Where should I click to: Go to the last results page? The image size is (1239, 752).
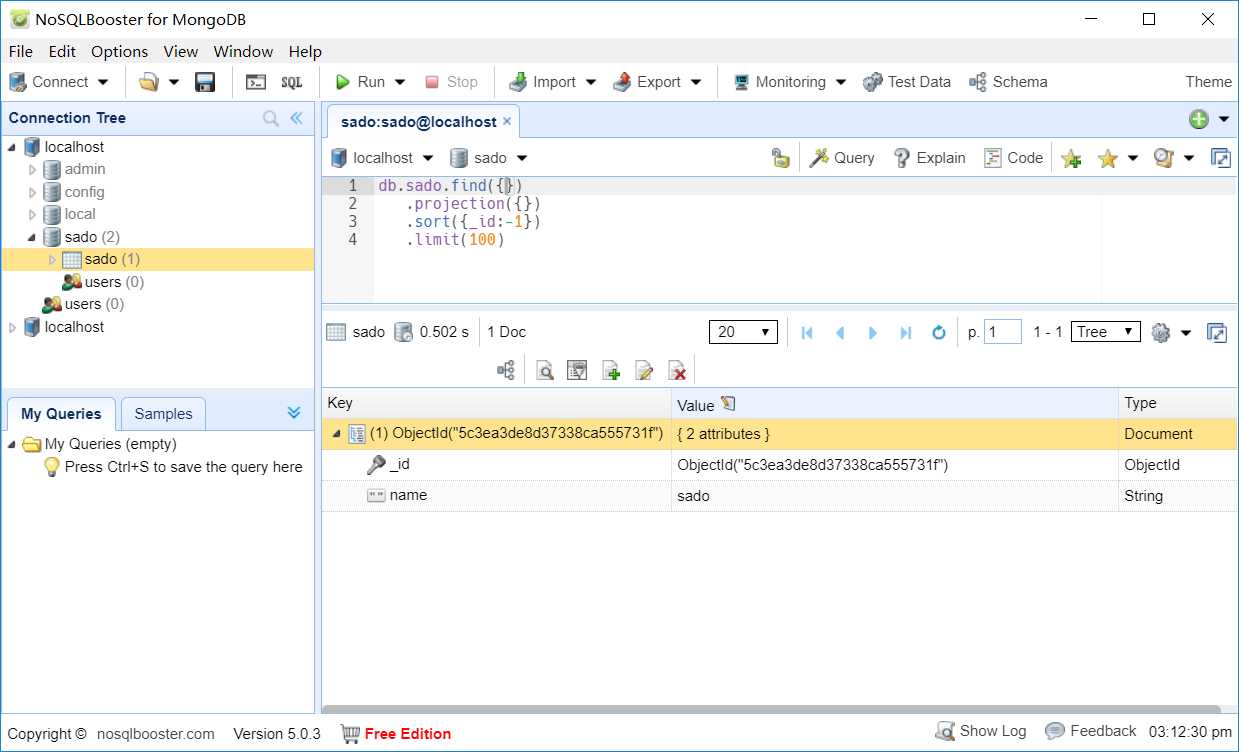click(x=906, y=333)
